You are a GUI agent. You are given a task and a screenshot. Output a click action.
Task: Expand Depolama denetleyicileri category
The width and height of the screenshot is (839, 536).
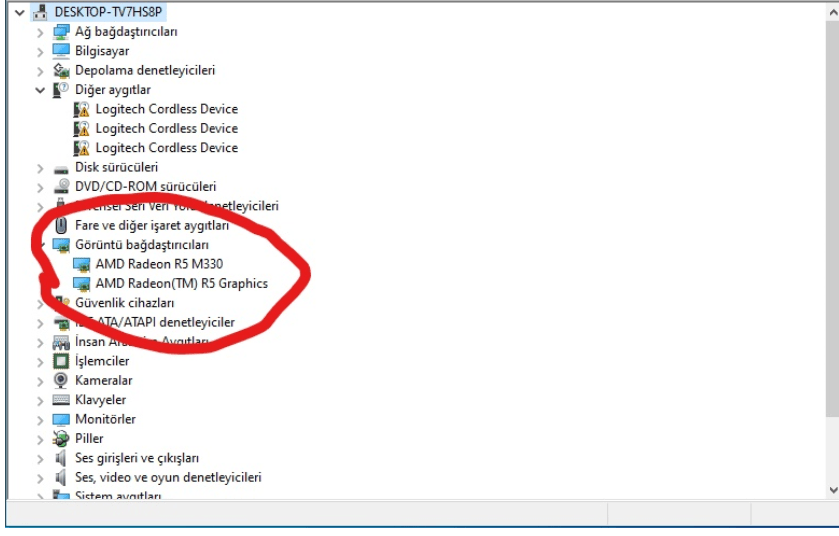point(40,71)
